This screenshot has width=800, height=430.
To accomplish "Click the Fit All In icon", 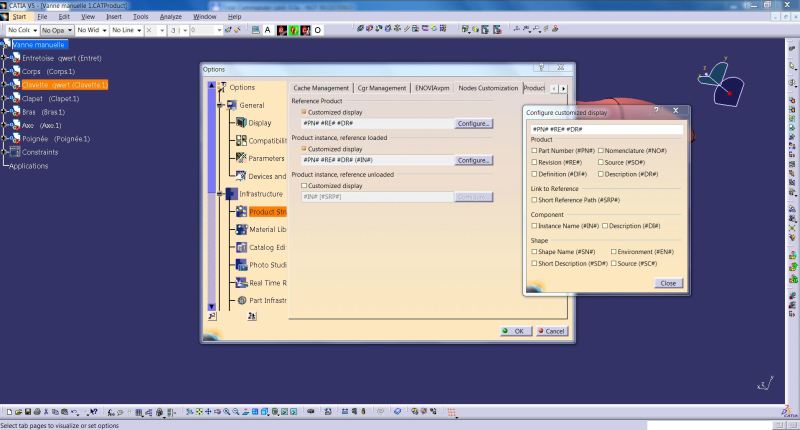I will [198, 412].
